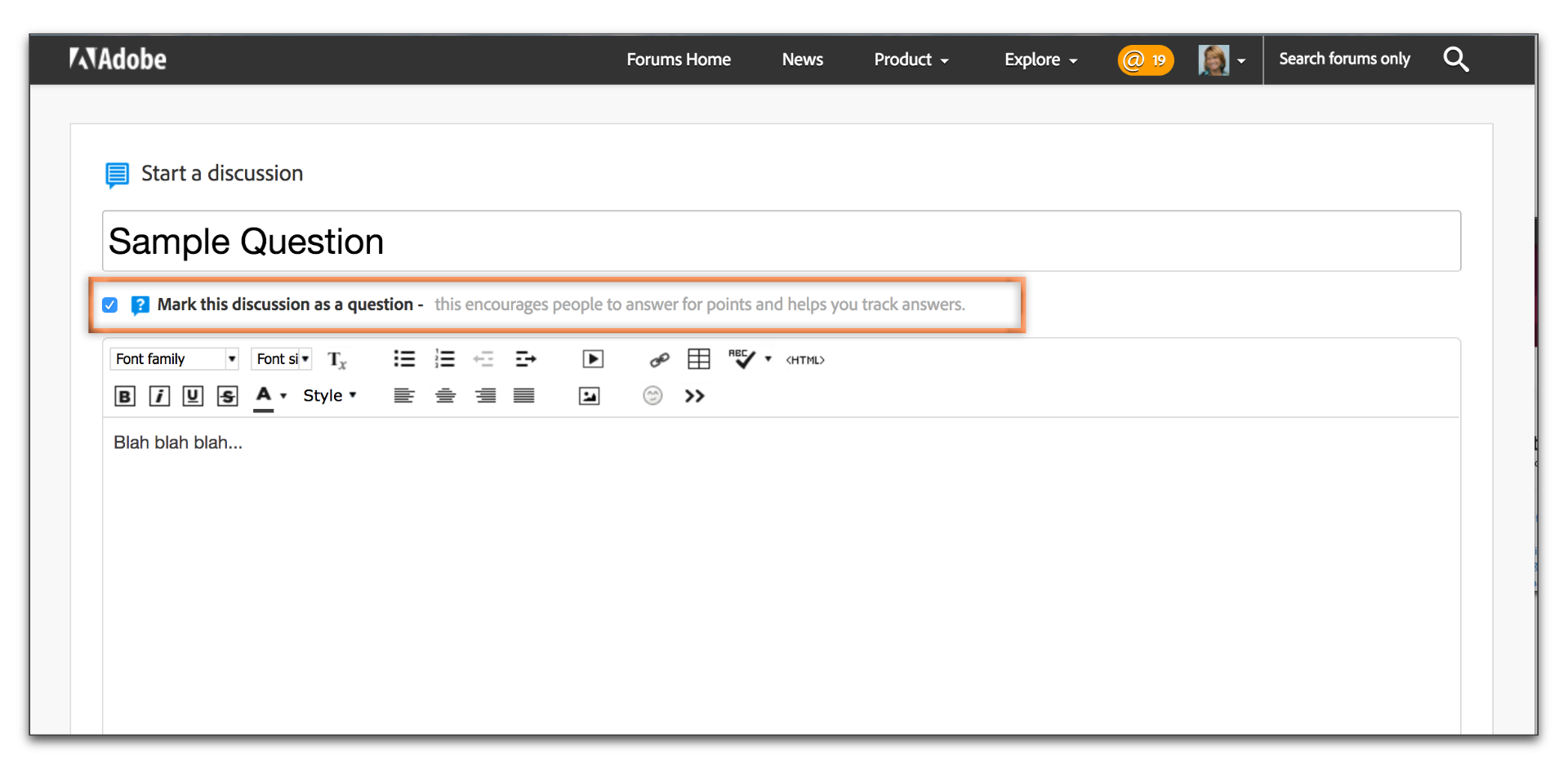Click the blue question mark icon
This screenshot has width=1568, height=769.
pos(140,305)
